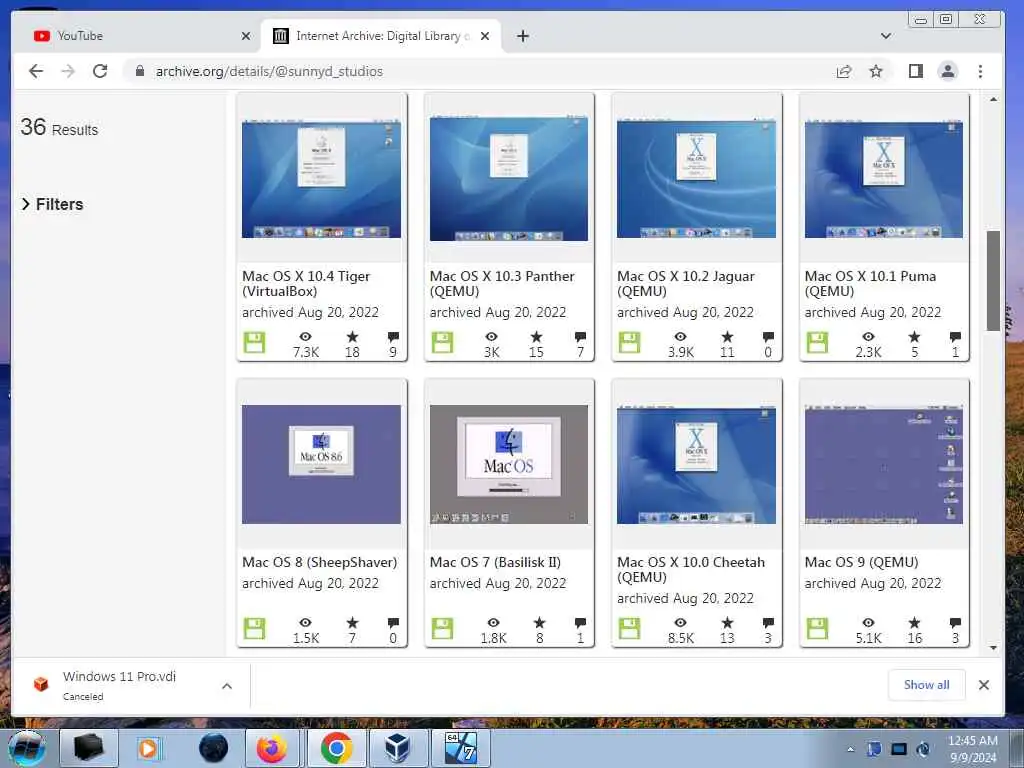Image resolution: width=1024 pixels, height=768 pixels.
Task: Click title Mac OS 9 (QEMU)
Action: 861,562
